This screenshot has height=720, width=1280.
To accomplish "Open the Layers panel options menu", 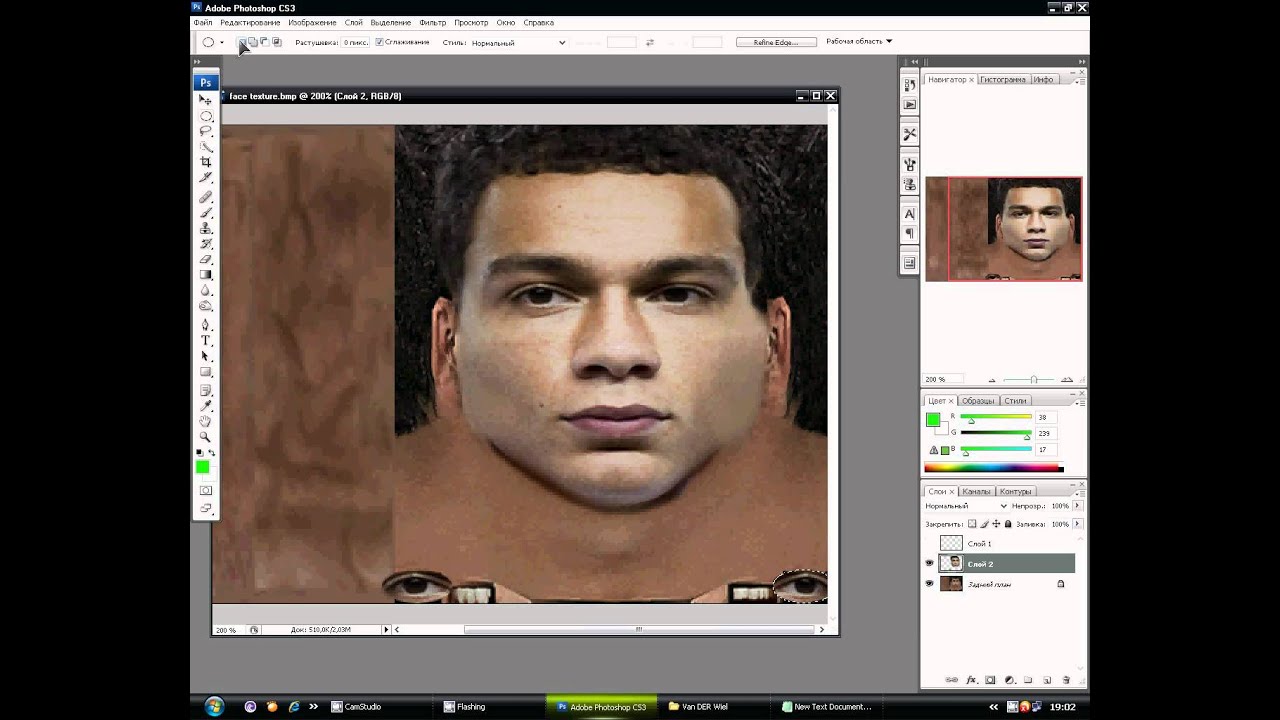I will [1078, 492].
